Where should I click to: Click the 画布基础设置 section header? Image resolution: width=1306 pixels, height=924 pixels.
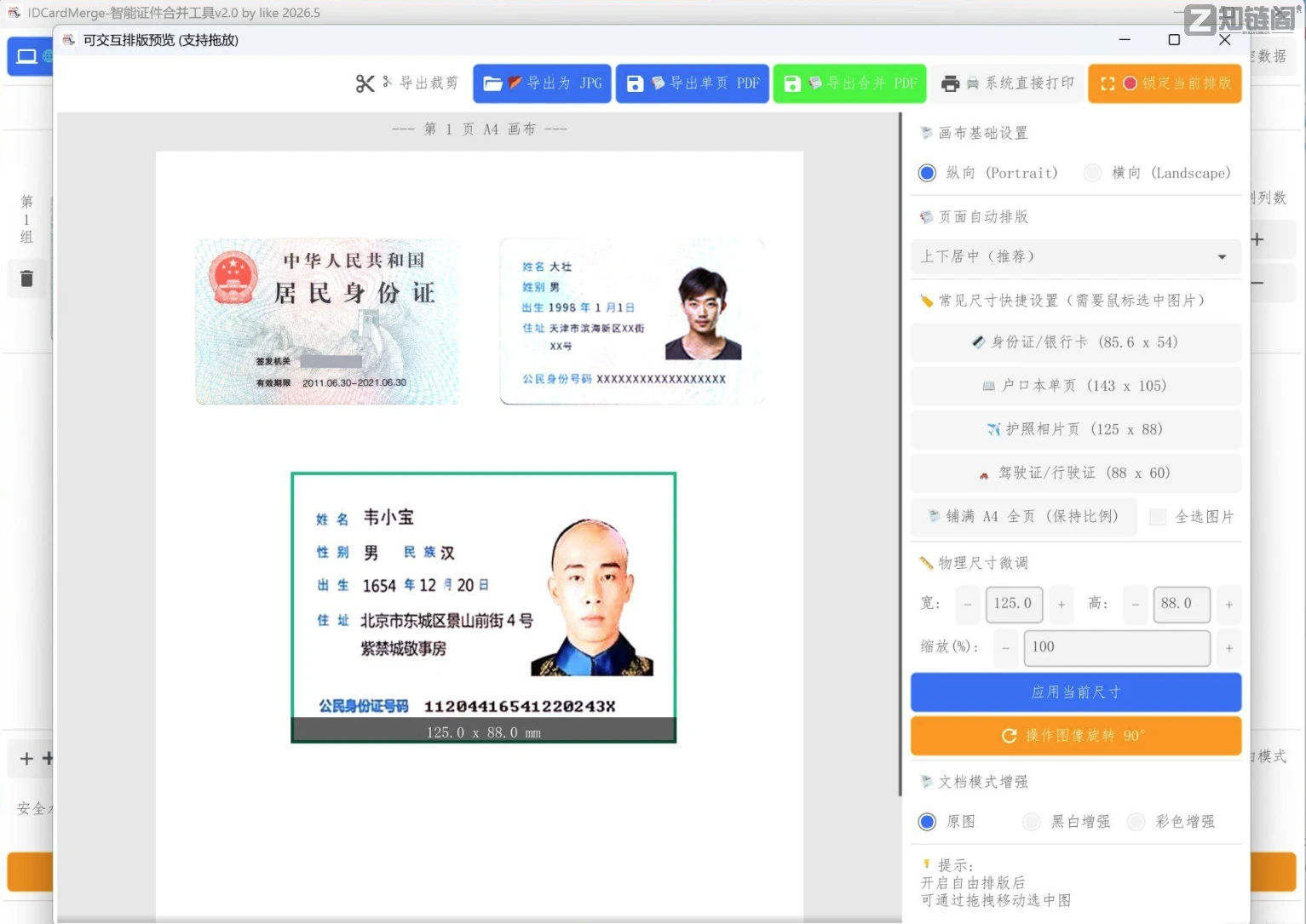[x=983, y=133]
